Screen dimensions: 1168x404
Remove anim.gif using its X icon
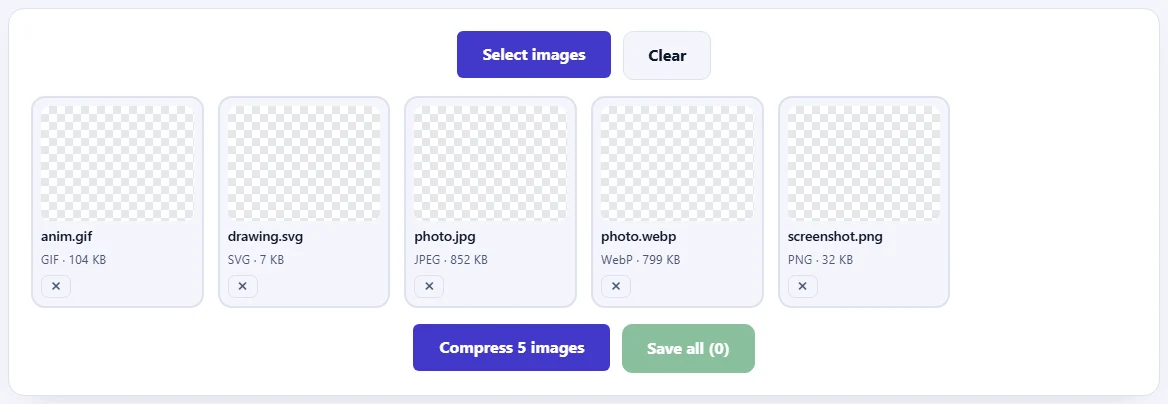(x=56, y=286)
